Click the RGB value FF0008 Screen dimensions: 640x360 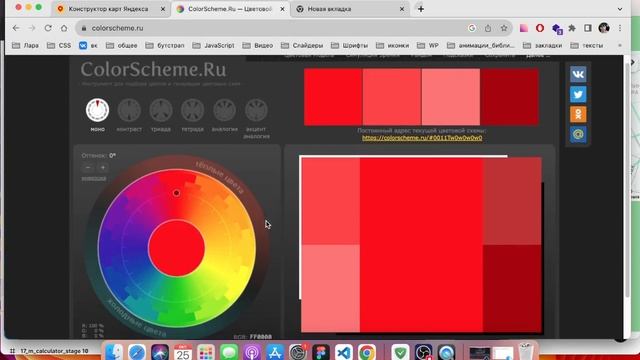[260, 337]
